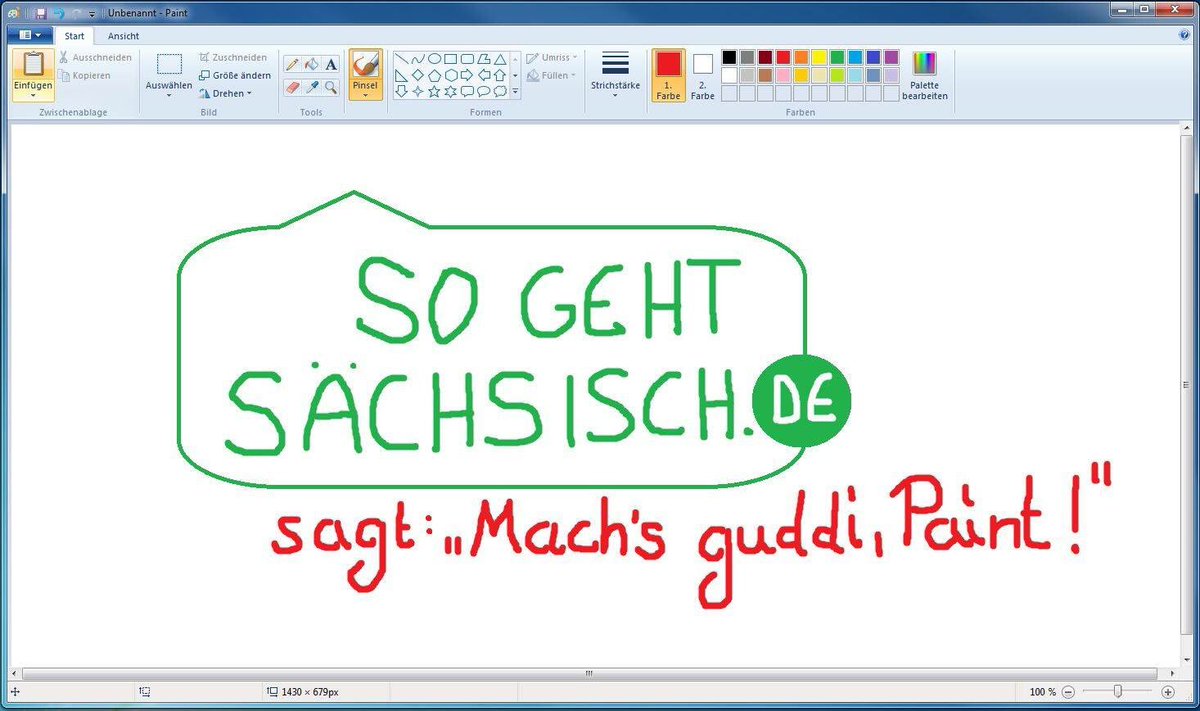
Task: Choose the rounded rectangle shape
Action: tap(466, 59)
